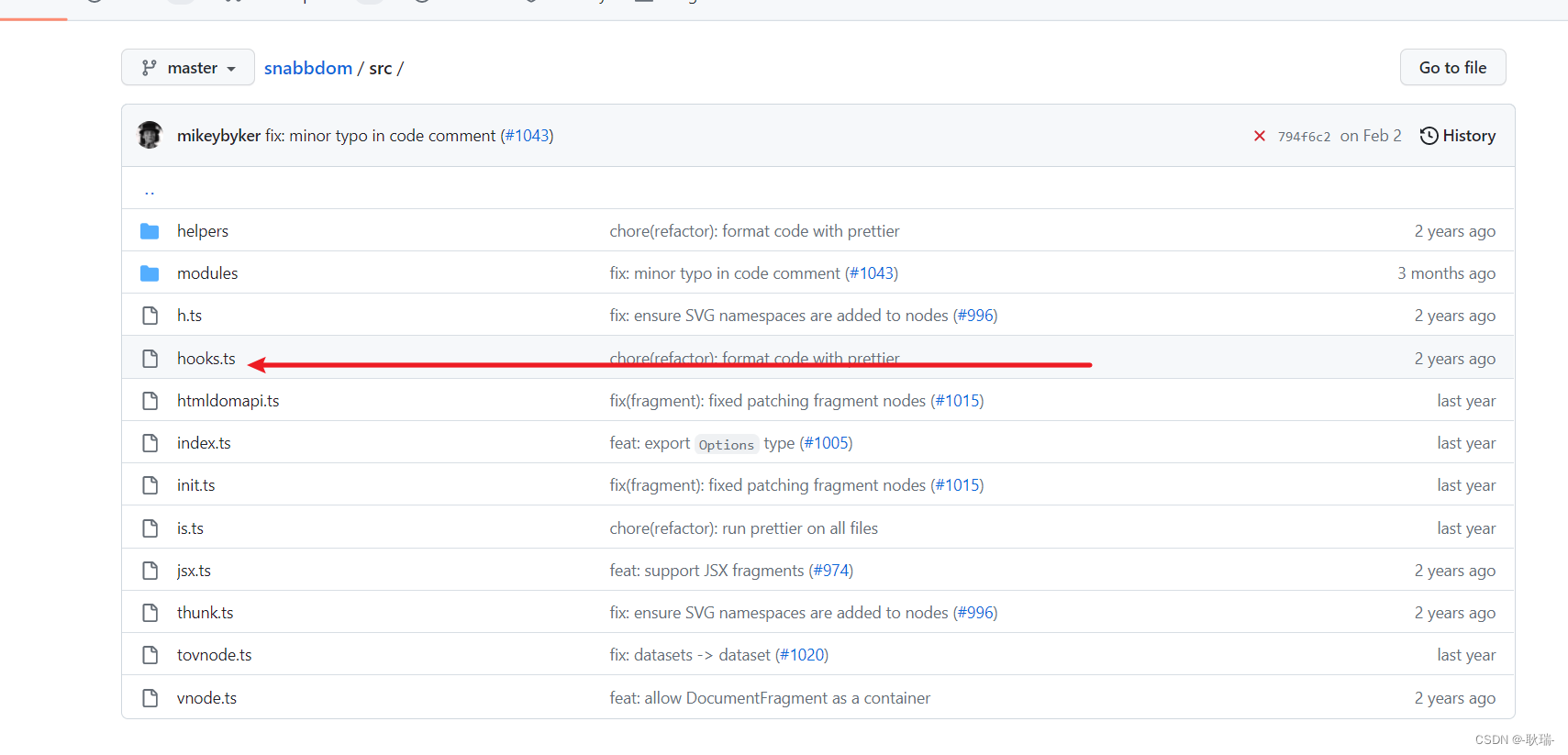Viewport: 1568px width, 755px height.
Task: Click the snabbdom breadcrumb link
Action: click(x=308, y=68)
